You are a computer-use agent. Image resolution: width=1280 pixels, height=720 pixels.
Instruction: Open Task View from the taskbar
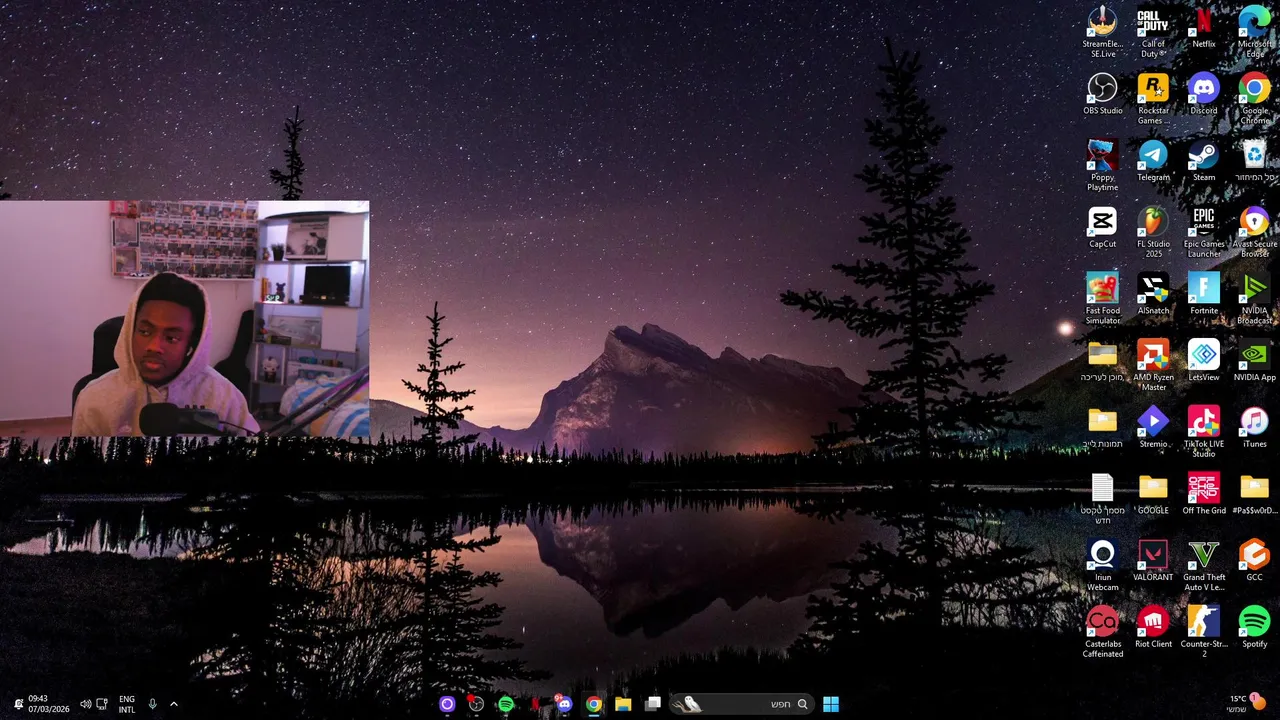653,704
